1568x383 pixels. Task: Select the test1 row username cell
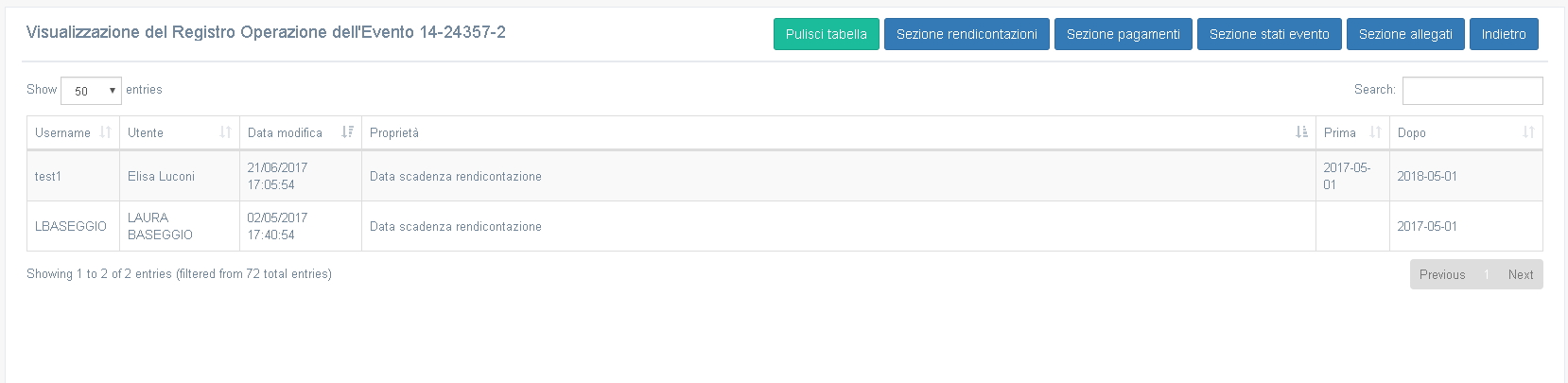pos(73,176)
